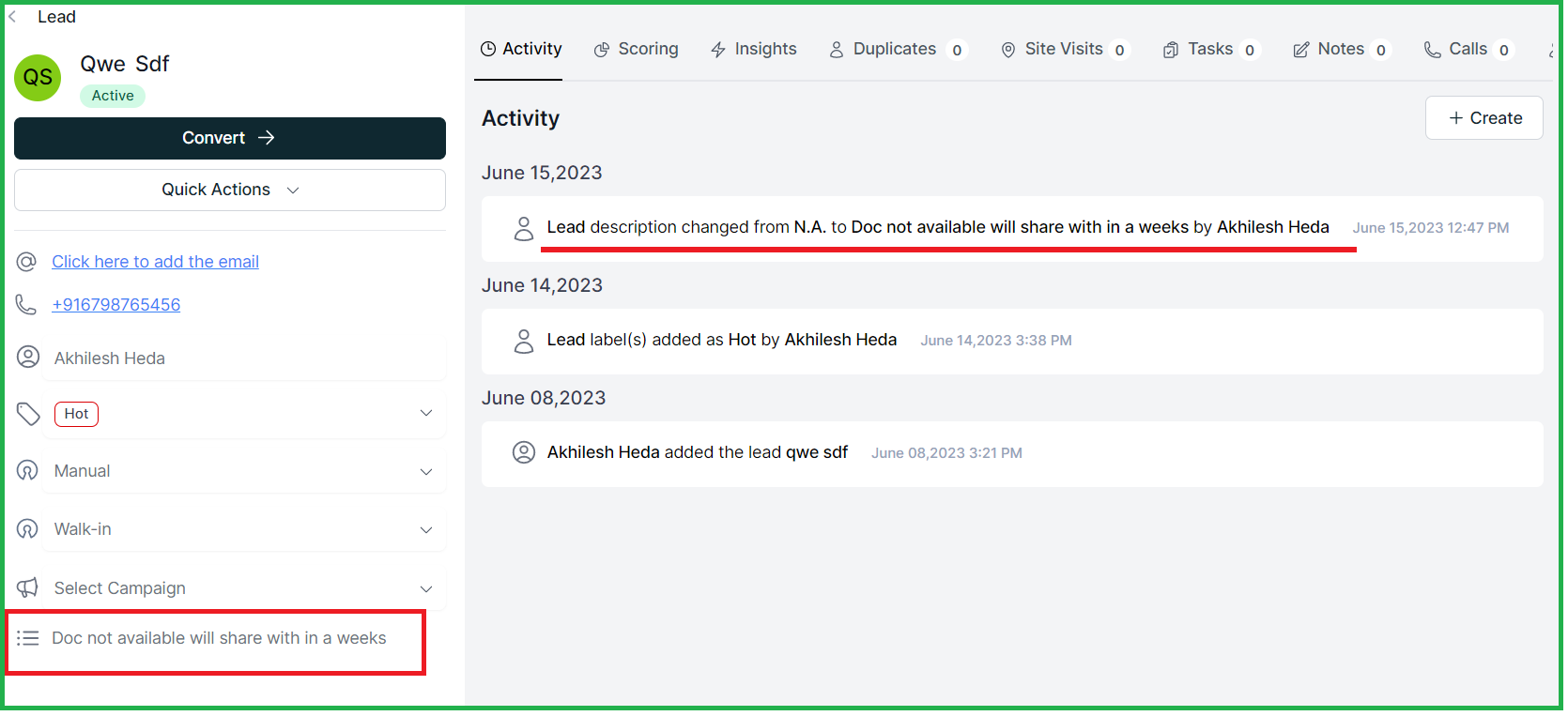The width and height of the screenshot is (1568, 716).
Task: Click the Lead description changed activity text
Action: (x=938, y=227)
